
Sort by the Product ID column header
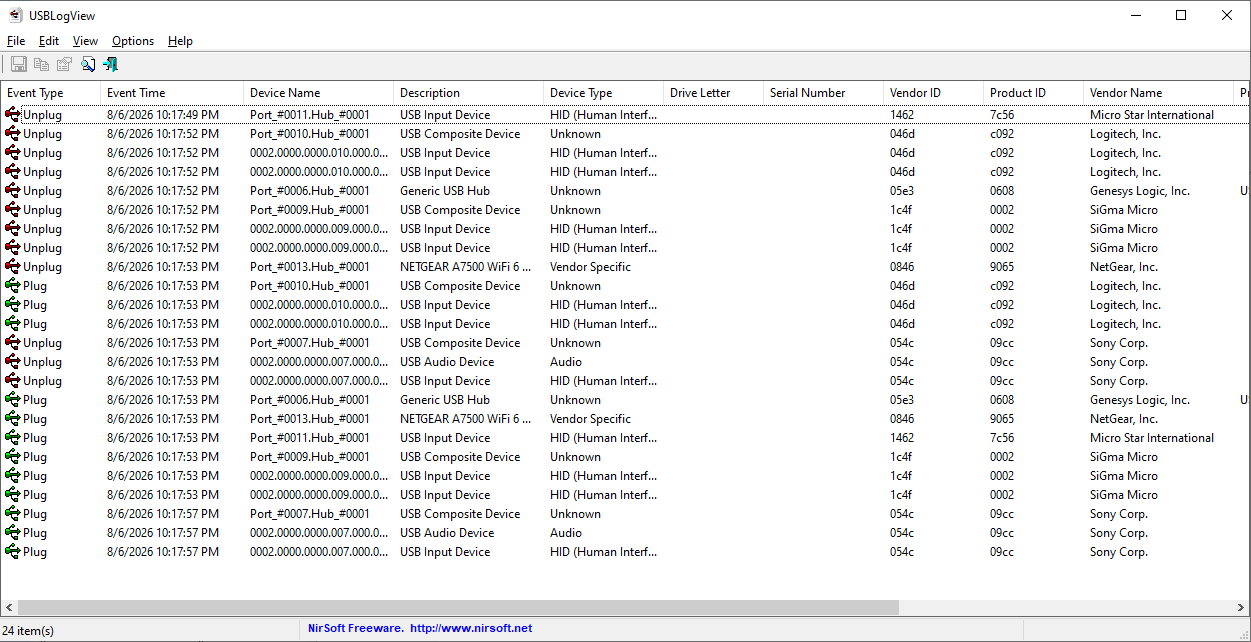(x=1034, y=93)
